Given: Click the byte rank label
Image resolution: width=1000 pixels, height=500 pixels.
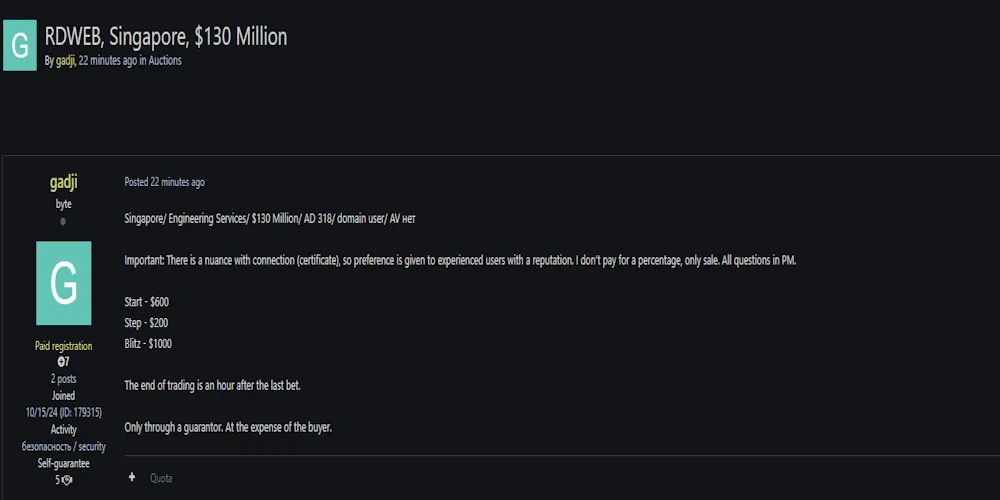Looking at the screenshot, I should click(63, 204).
